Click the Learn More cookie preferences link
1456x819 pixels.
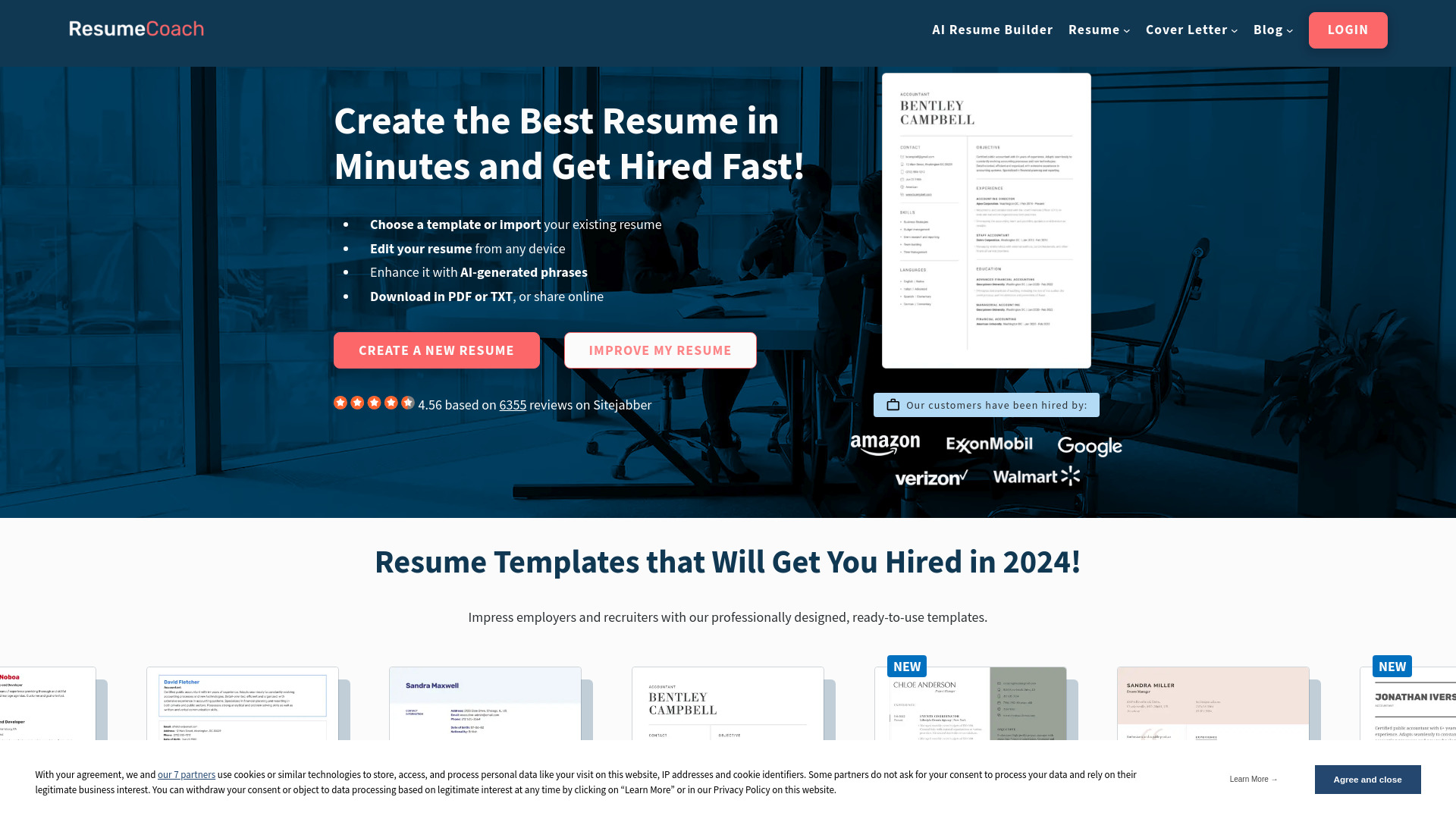[x=1253, y=779]
